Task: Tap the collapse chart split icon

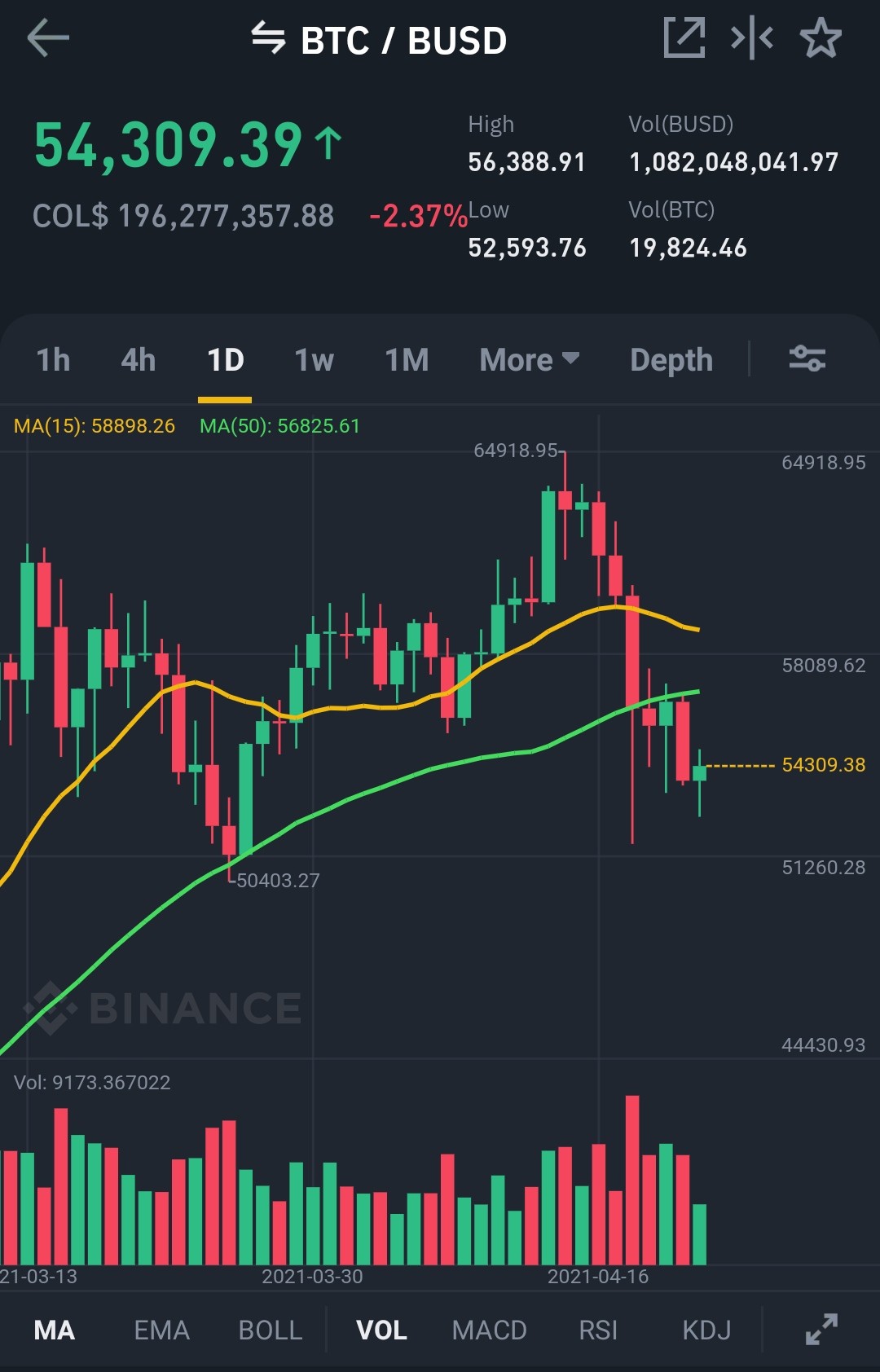Action: tap(752, 37)
